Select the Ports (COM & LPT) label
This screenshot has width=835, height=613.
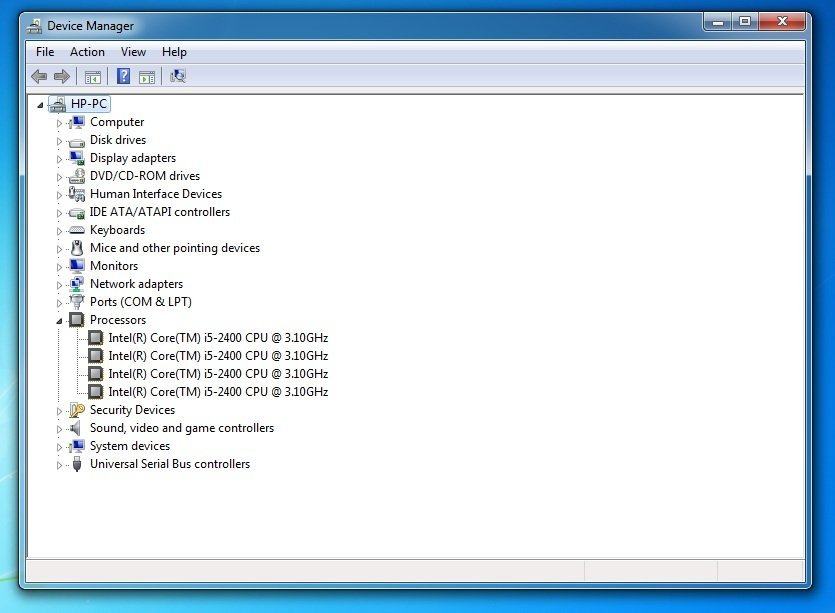point(141,302)
